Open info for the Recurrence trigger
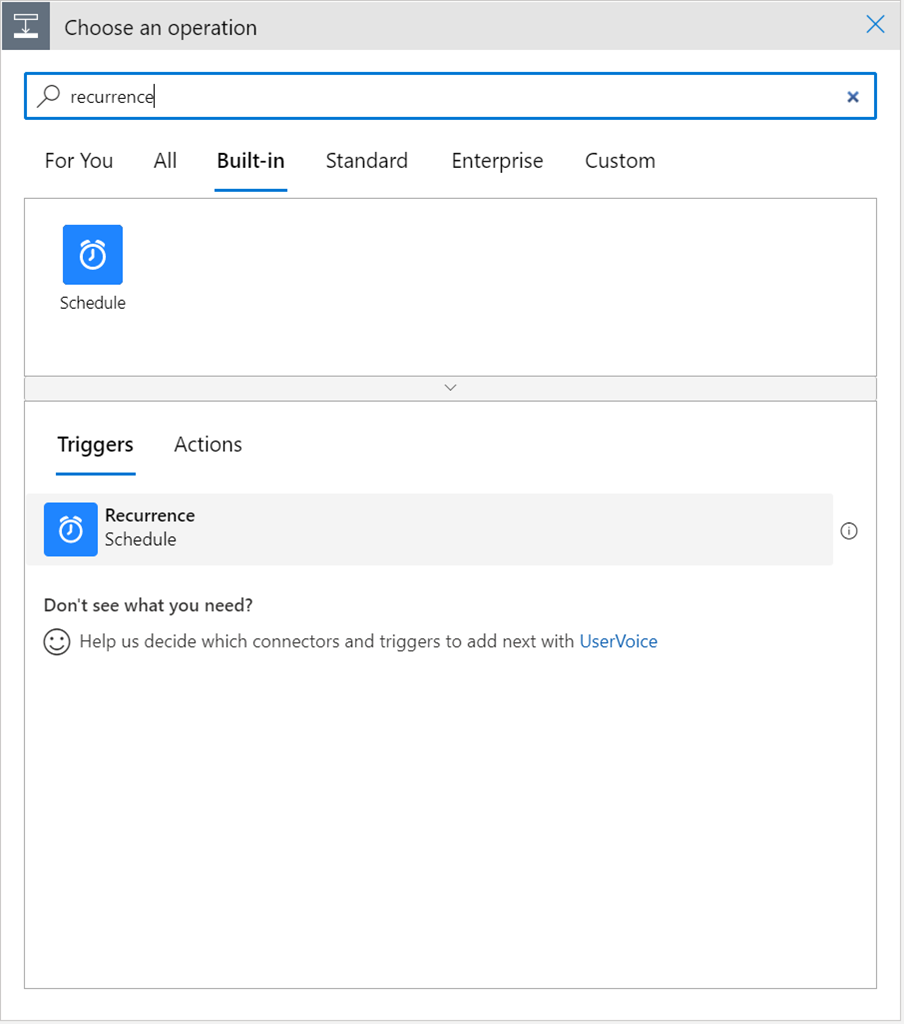The image size is (904, 1024). click(x=849, y=531)
